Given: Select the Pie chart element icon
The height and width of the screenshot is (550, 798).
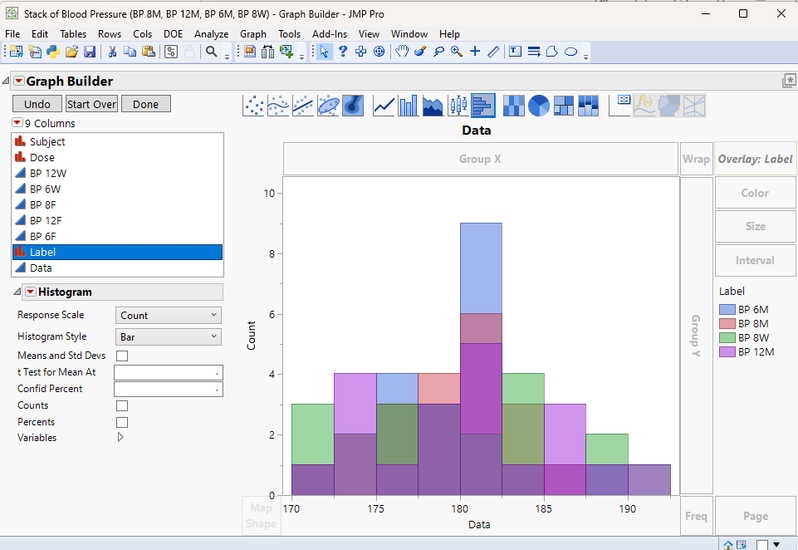Looking at the screenshot, I should [x=539, y=106].
